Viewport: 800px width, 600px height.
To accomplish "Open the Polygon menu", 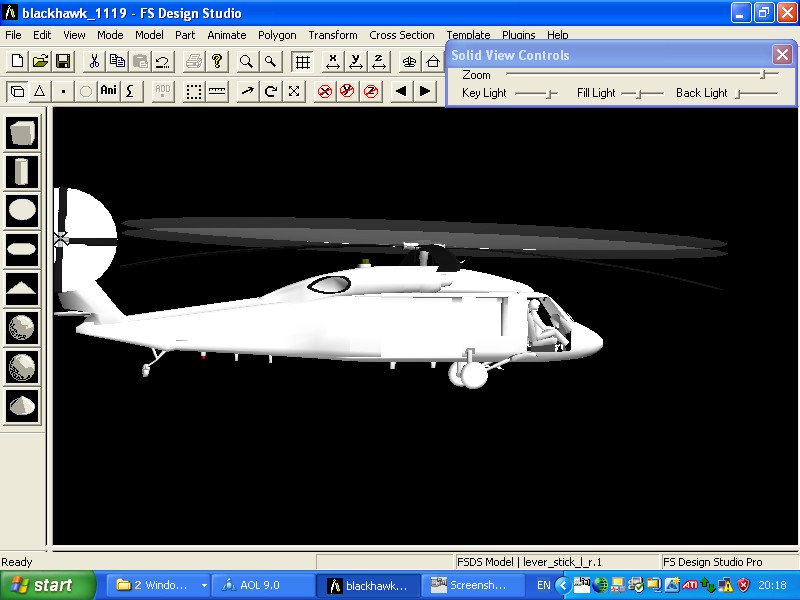I will coord(277,35).
